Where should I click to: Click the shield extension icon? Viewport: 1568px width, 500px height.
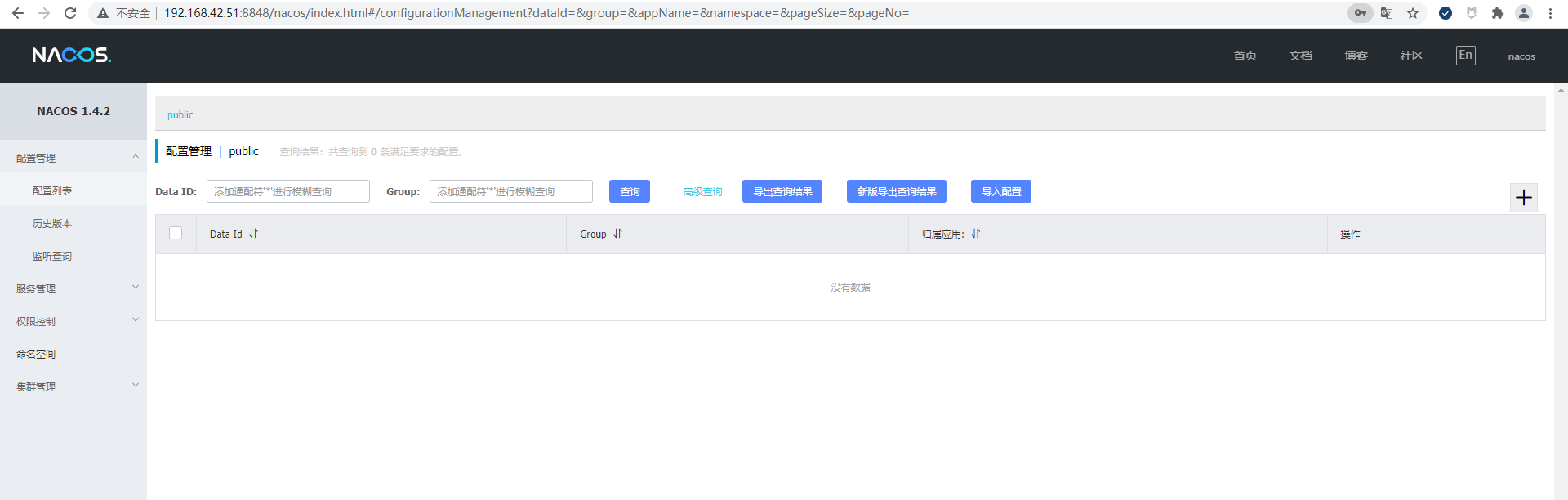click(x=1472, y=13)
